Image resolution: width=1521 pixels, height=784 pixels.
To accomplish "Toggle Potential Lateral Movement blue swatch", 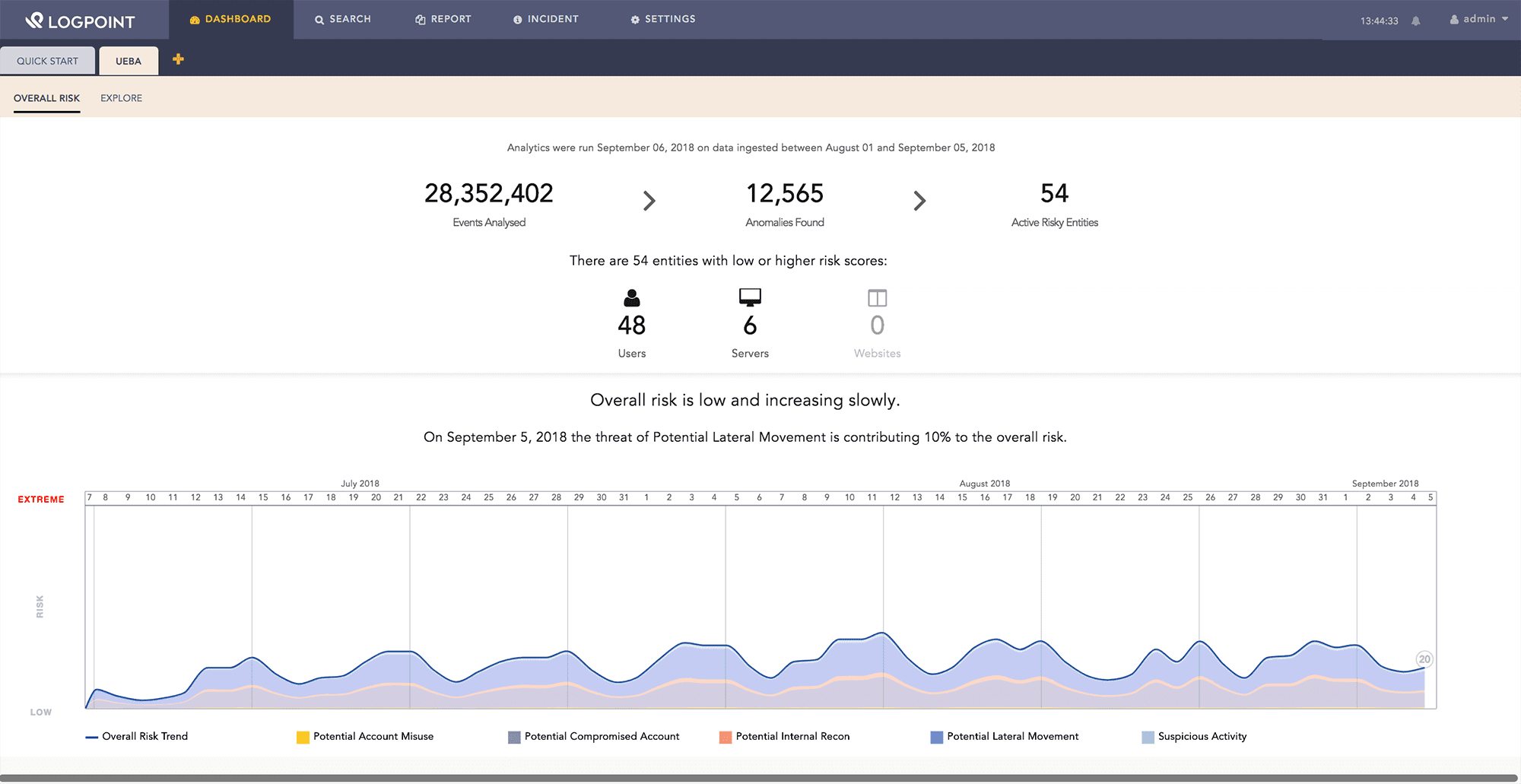I will coord(937,737).
